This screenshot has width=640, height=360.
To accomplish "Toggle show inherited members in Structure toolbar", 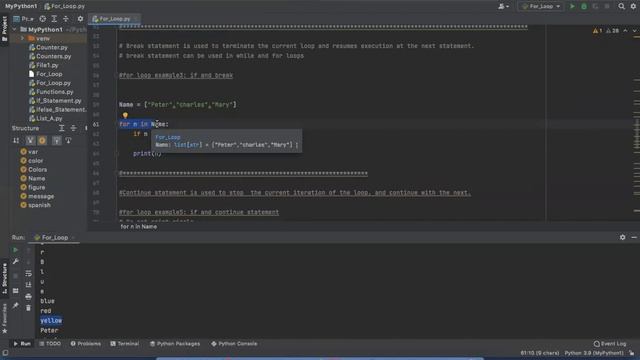I will 56,140.
